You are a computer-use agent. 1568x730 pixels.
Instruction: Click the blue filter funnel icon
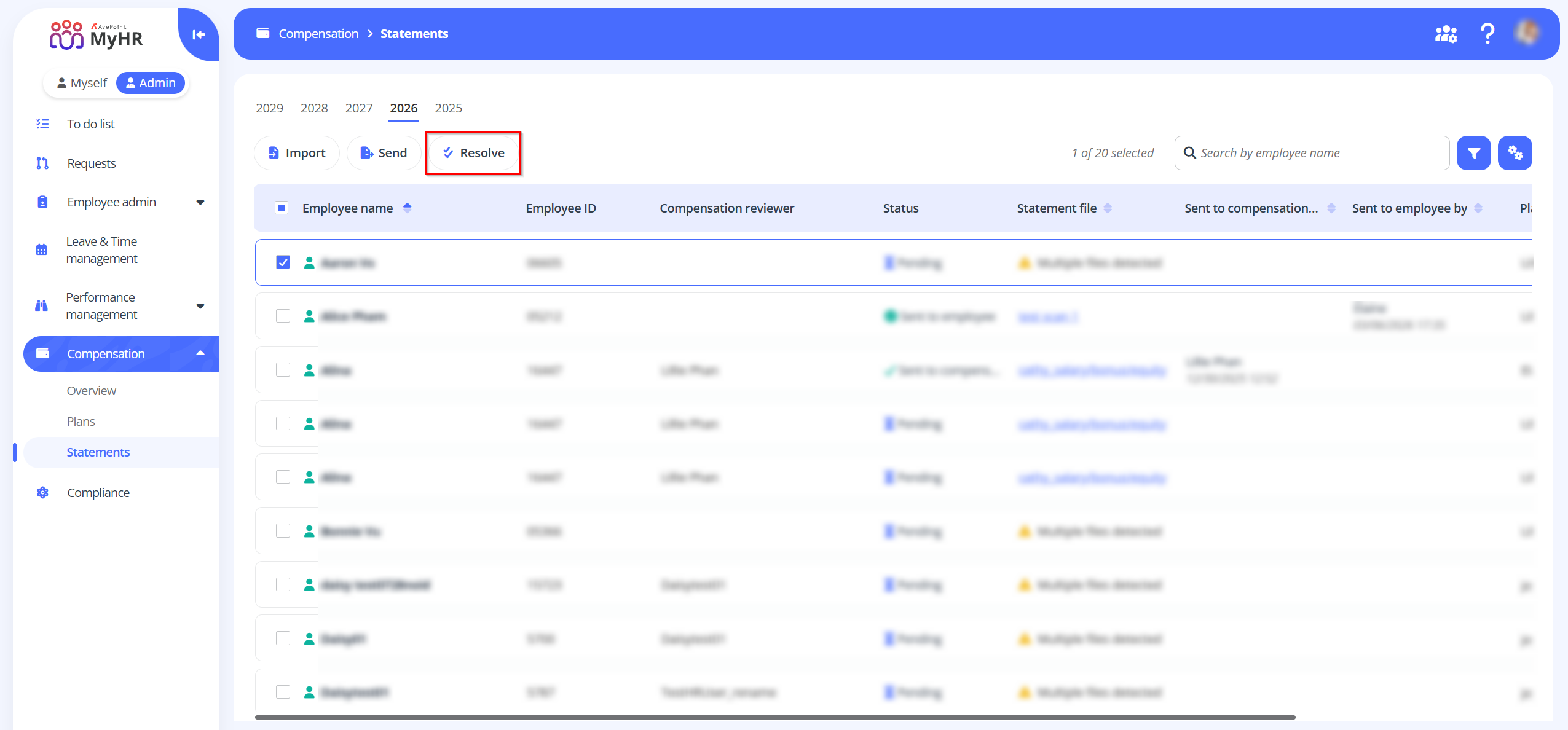(x=1473, y=153)
